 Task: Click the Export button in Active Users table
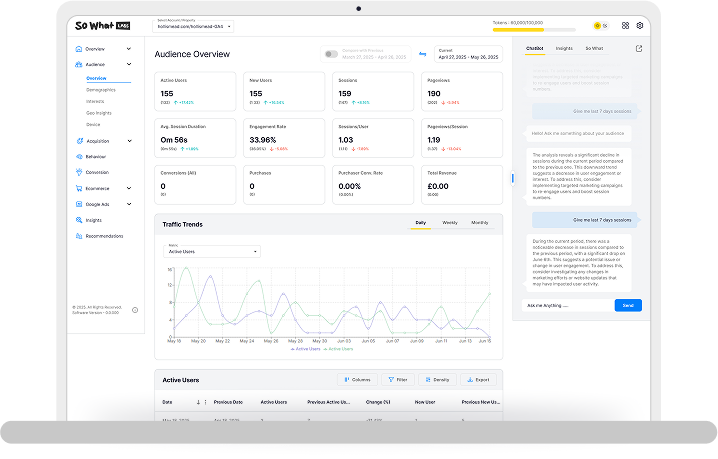click(476, 380)
